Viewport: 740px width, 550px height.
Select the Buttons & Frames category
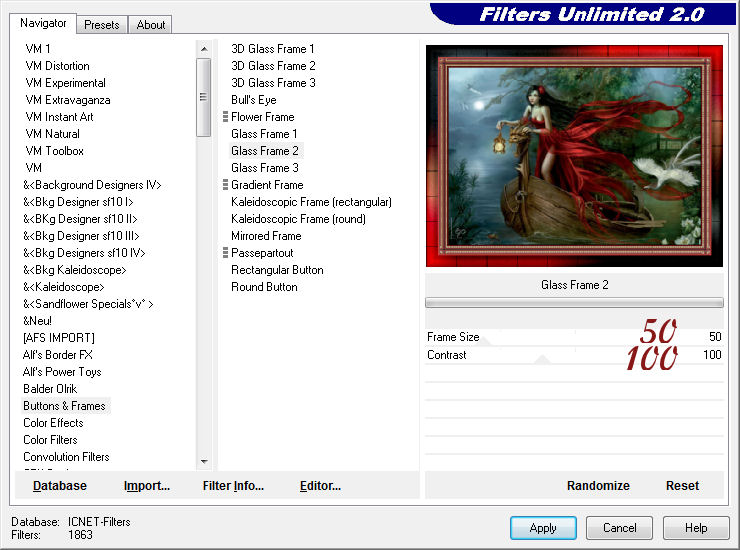click(x=65, y=406)
